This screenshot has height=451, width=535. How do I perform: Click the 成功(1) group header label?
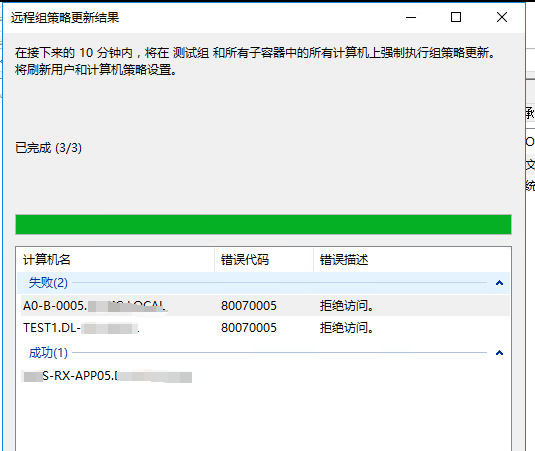48,353
